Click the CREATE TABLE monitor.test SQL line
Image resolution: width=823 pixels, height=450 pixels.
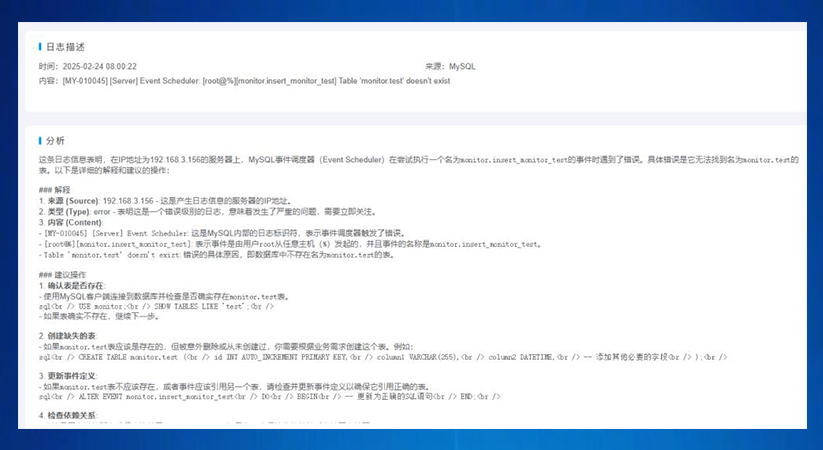pyautogui.click(x=383, y=357)
